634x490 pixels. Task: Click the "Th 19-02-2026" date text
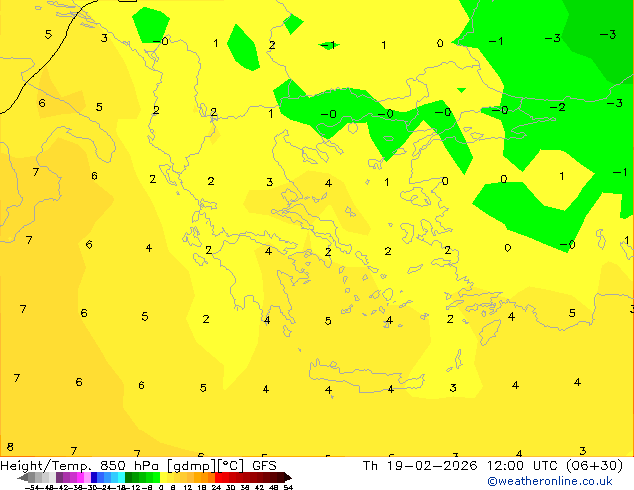click(420, 466)
